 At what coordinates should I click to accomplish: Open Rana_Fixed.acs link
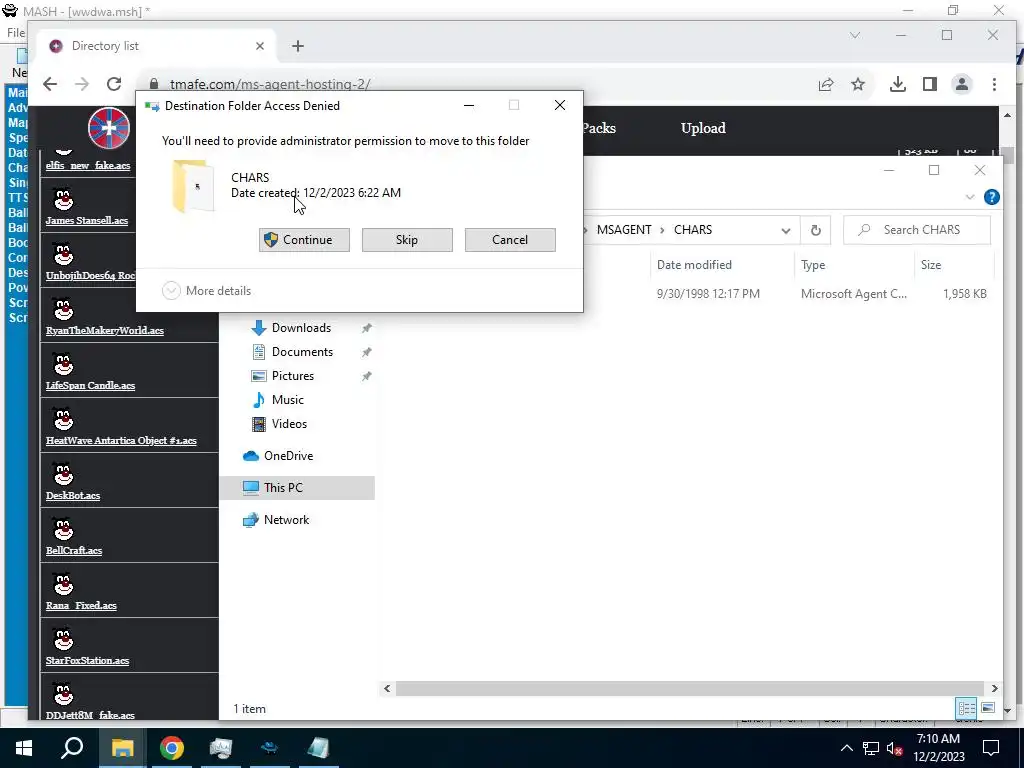coord(81,605)
